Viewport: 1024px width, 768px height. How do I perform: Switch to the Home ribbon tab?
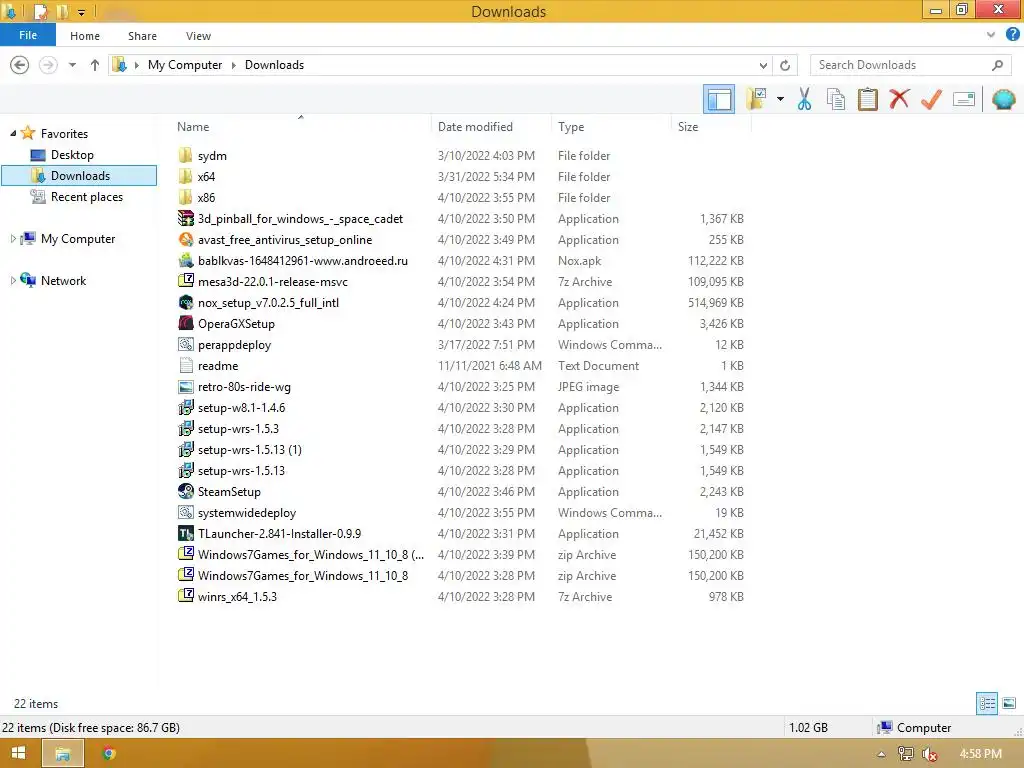(x=85, y=36)
